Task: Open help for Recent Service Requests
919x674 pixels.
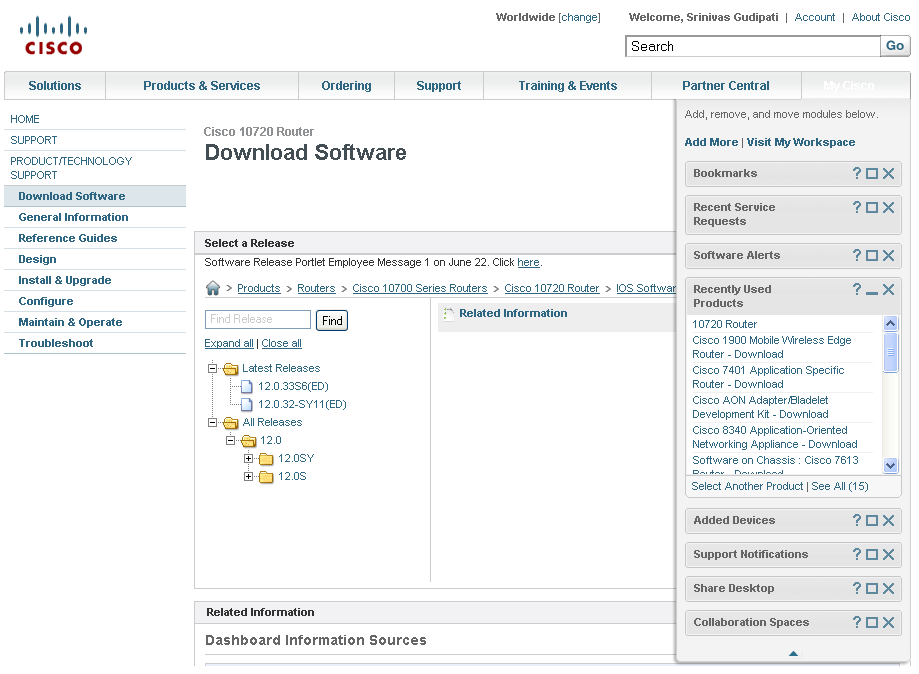Action: [x=857, y=207]
